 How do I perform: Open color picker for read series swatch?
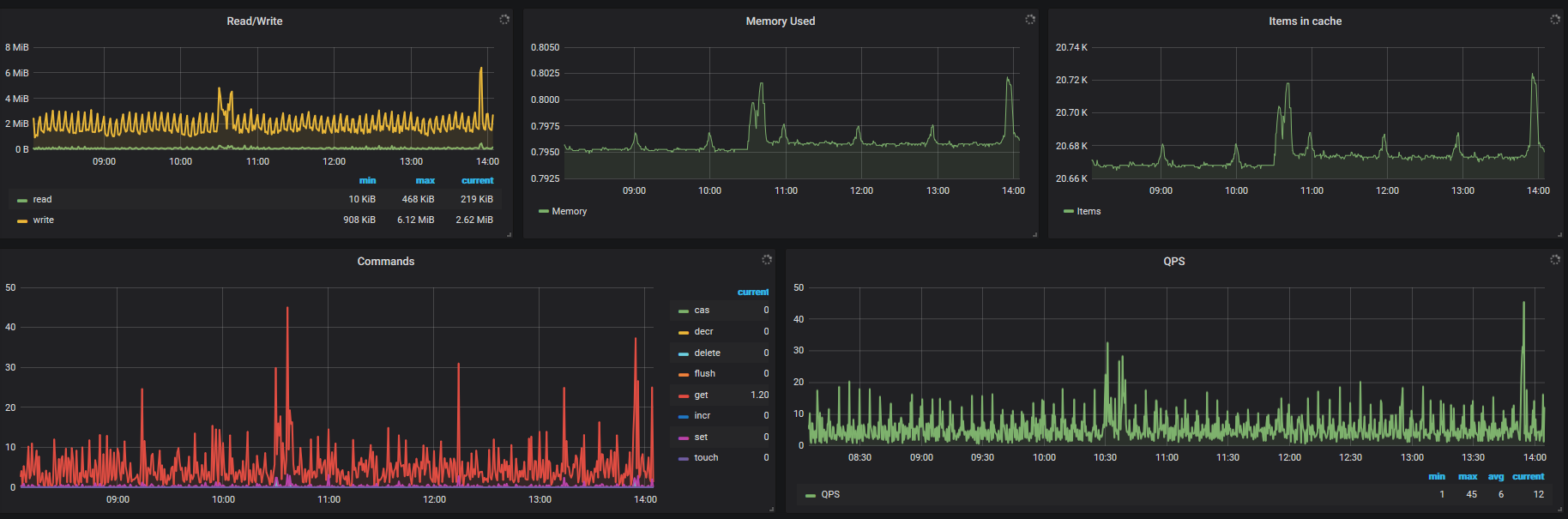tap(22, 200)
